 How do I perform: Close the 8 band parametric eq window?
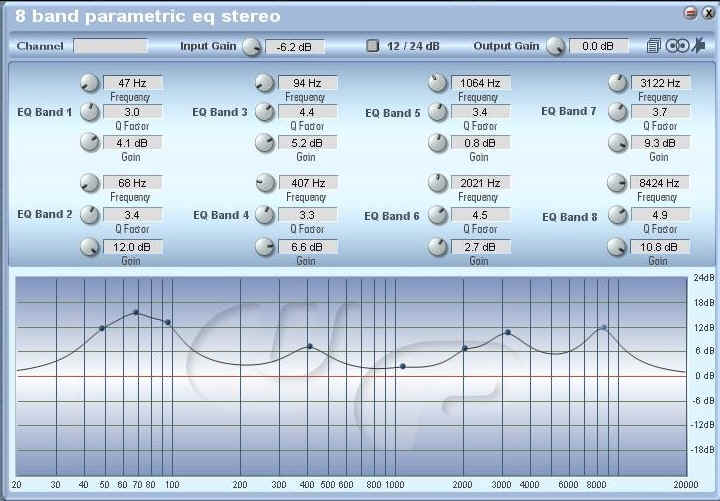[x=709, y=13]
